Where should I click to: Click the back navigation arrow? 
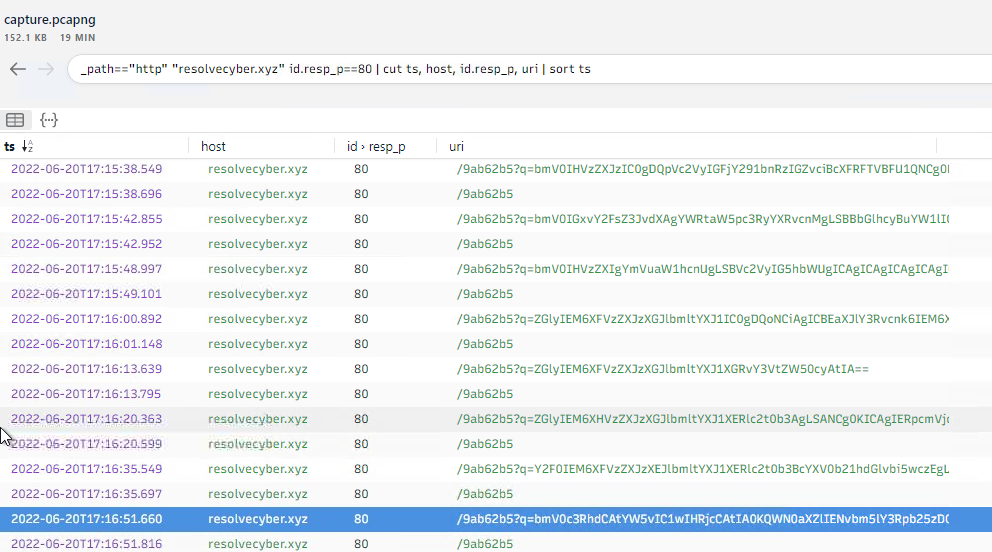pos(17,69)
